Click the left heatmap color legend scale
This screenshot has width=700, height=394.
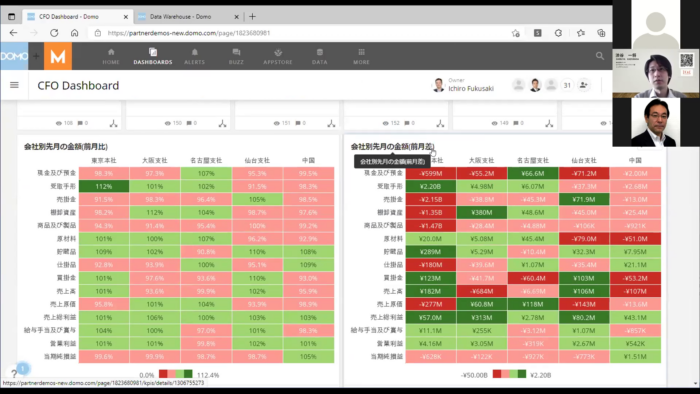pos(176,374)
